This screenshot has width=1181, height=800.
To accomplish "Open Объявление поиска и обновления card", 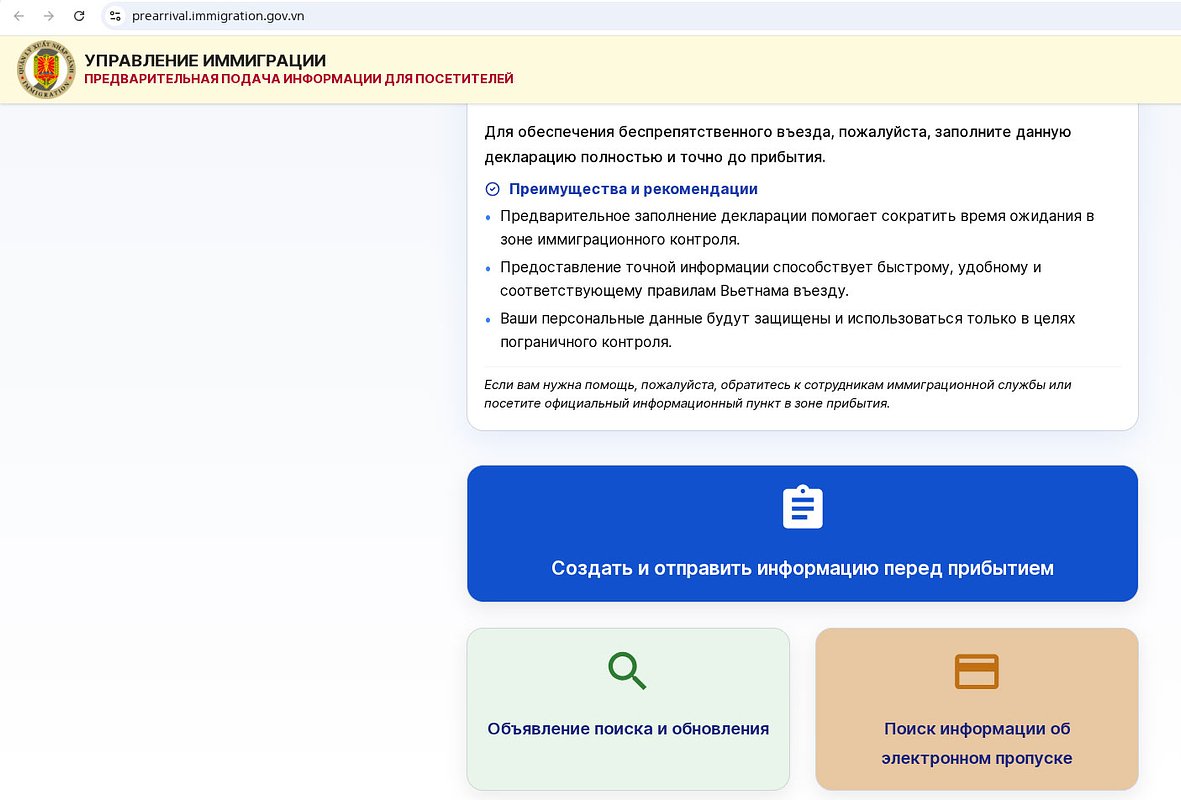I will 628,709.
